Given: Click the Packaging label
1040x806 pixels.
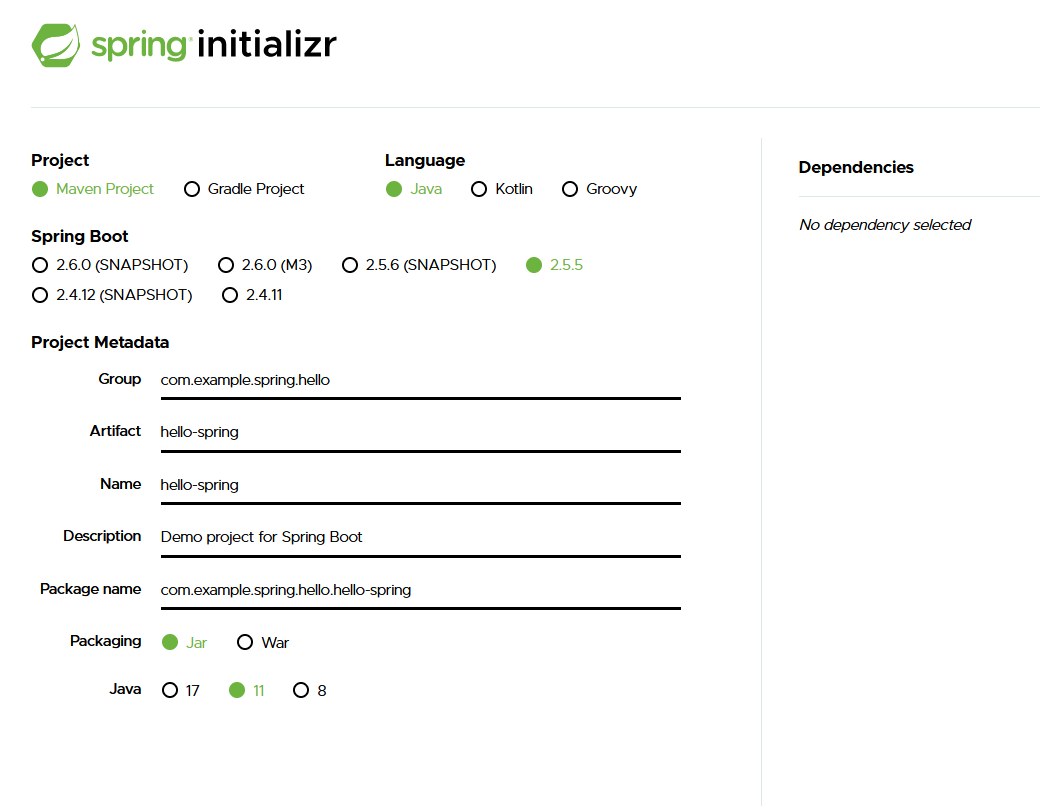Looking at the screenshot, I should [105, 641].
